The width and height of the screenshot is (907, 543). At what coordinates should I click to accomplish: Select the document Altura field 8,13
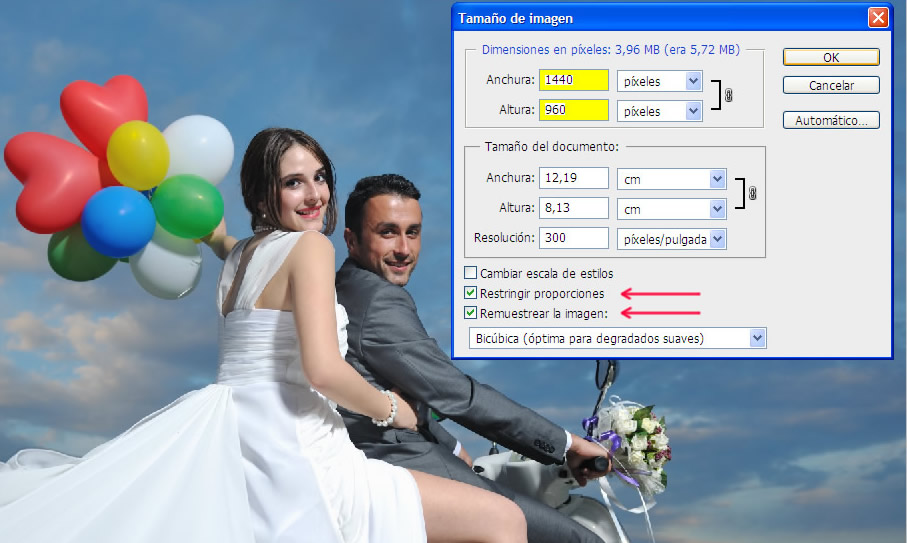(573, 208)
